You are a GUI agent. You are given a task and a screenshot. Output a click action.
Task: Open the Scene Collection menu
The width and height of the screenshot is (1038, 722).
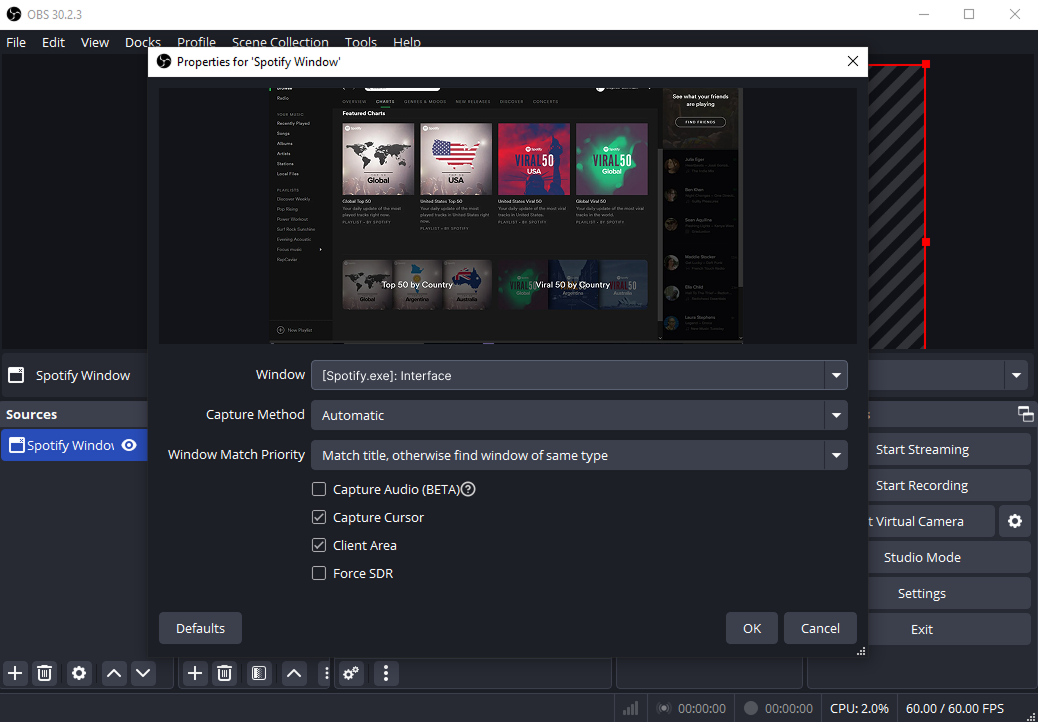pos(280,42)
